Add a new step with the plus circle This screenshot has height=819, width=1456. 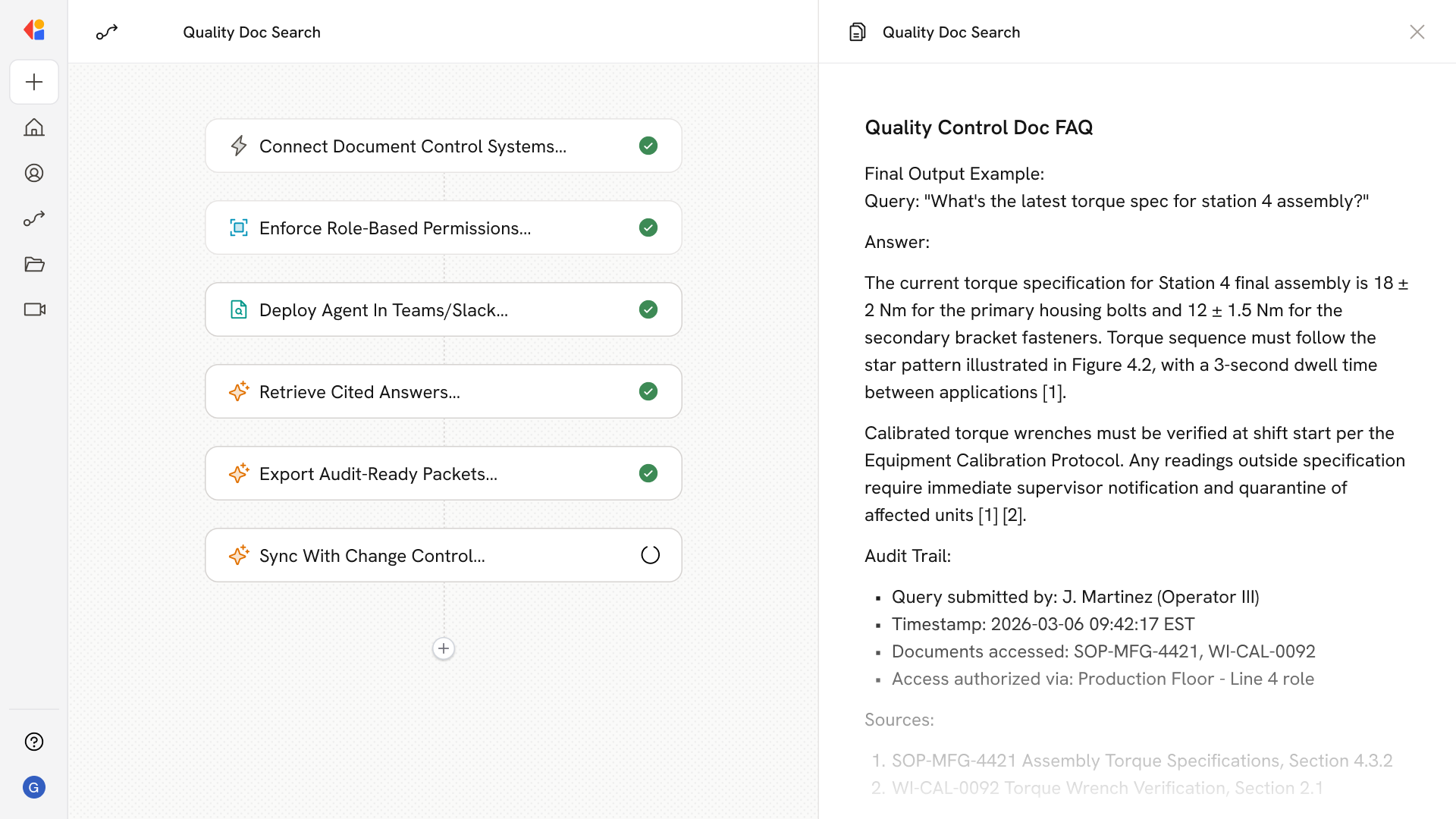click(444, 648)
